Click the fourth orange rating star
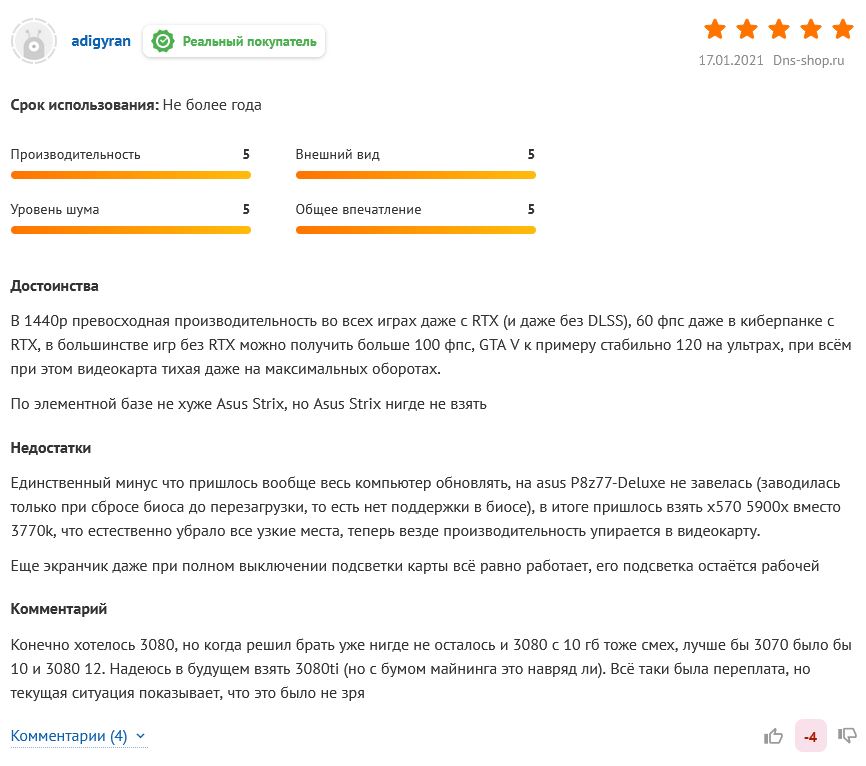 [810, 28]
